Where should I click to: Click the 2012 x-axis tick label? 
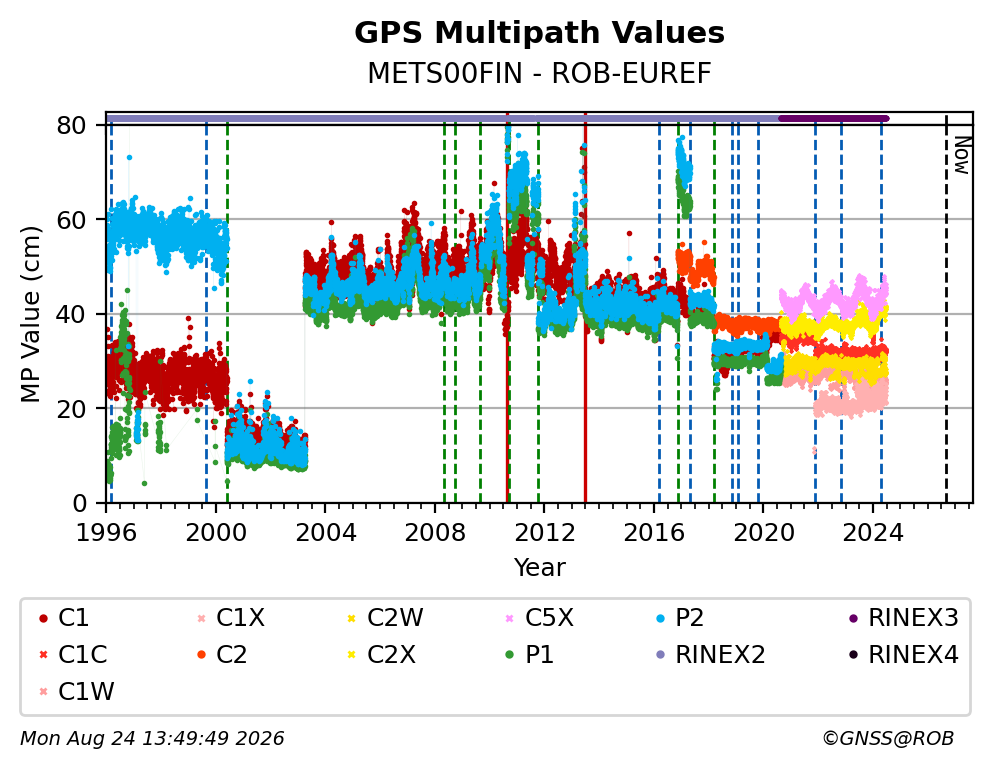coord(545,532)
